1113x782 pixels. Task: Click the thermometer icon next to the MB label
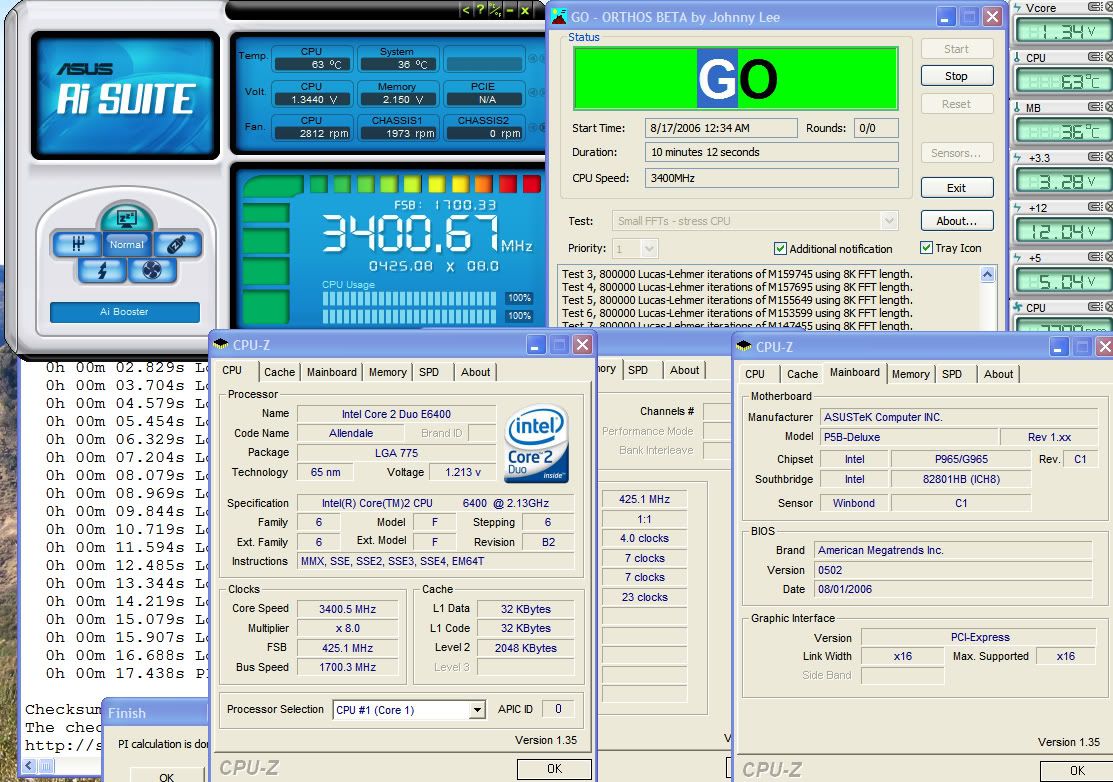click(1018, 107)
